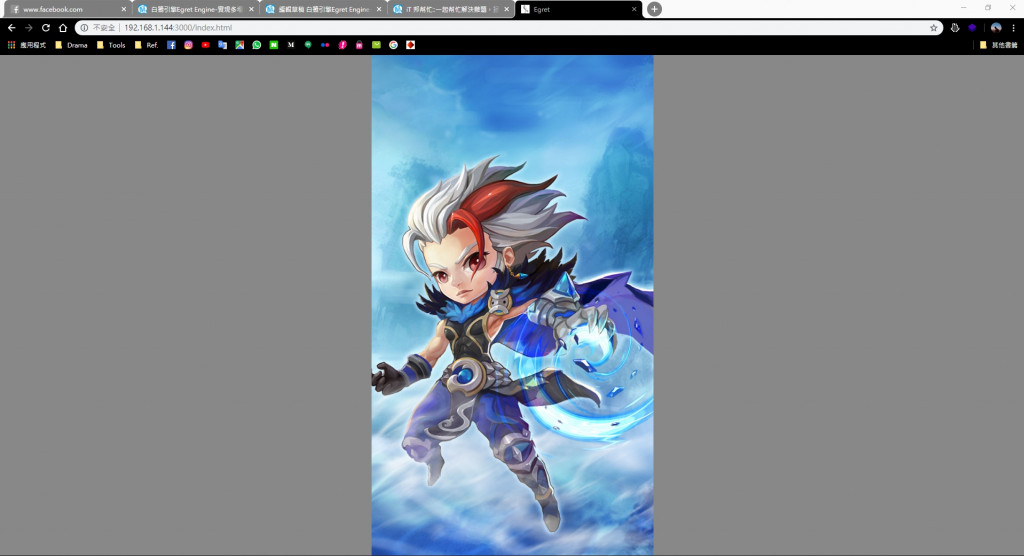Open the Chrome profile avatar
The width and height of the screenshot is (1024, 556).
[996, 27]
